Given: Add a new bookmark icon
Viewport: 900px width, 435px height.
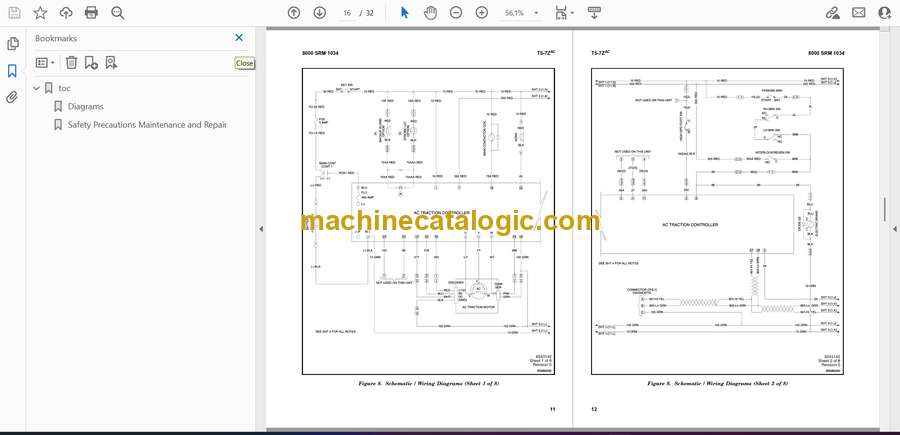Looking at the screenshot, I should click(x=91, y=63).
